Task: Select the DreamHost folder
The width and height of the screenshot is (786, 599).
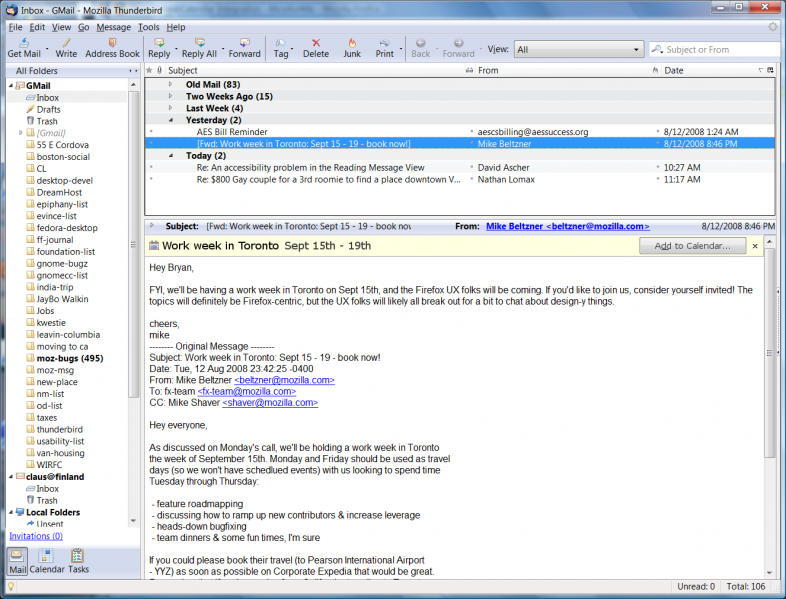Action: pos(59,192)
